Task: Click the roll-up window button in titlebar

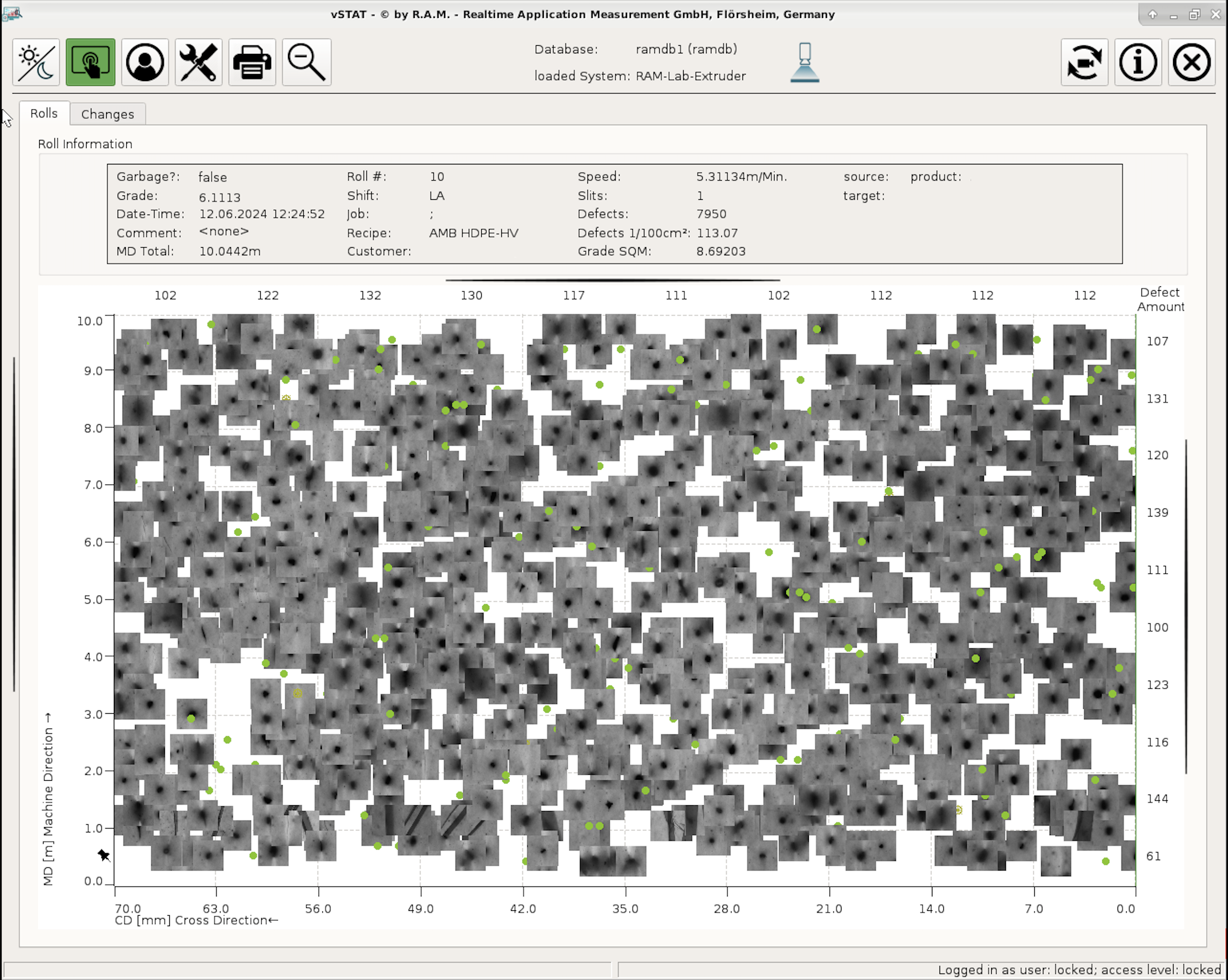Action: [x=1152, y=15]
